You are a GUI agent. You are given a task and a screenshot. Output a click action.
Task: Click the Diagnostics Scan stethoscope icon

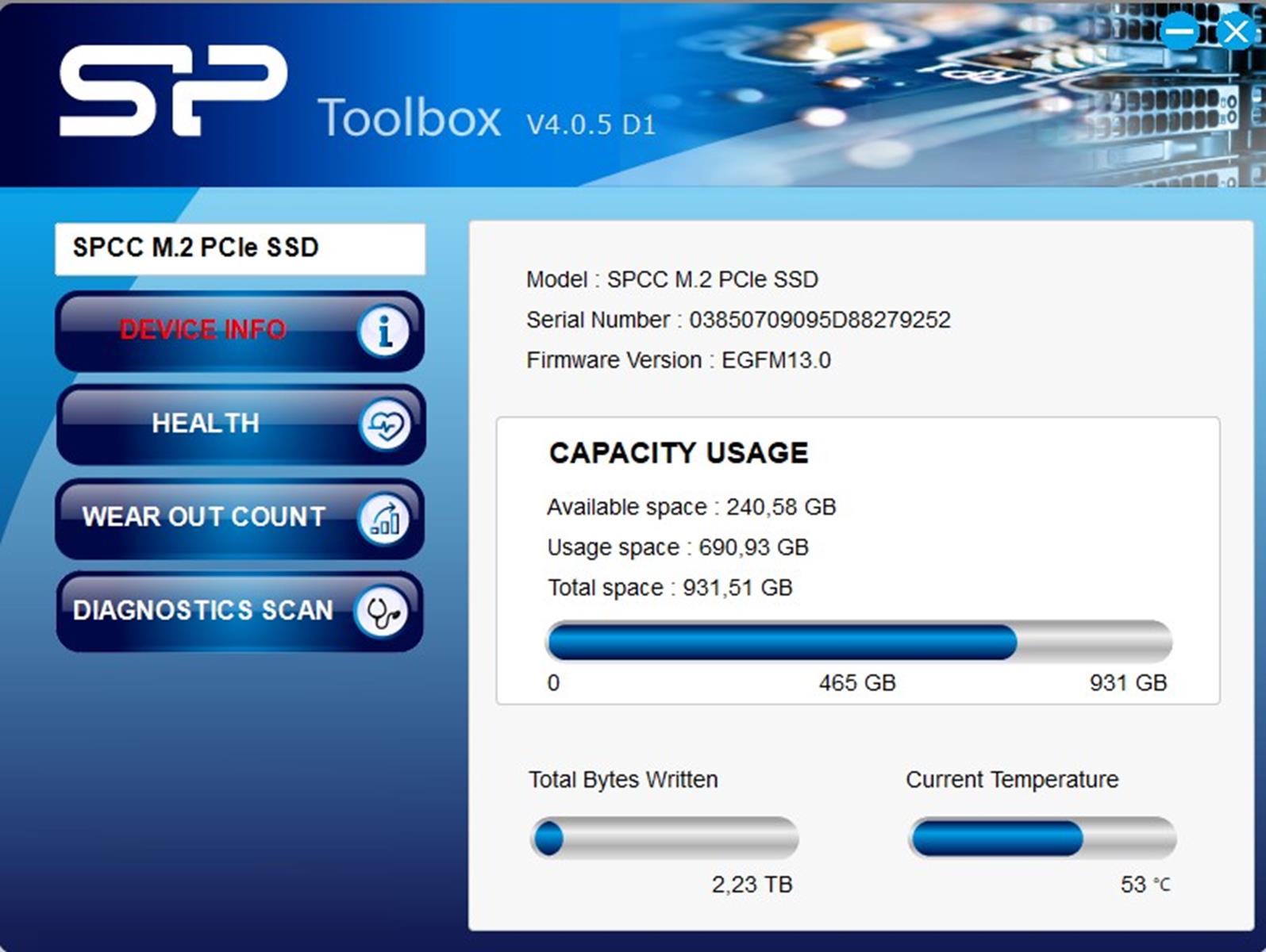coord(382,612)
